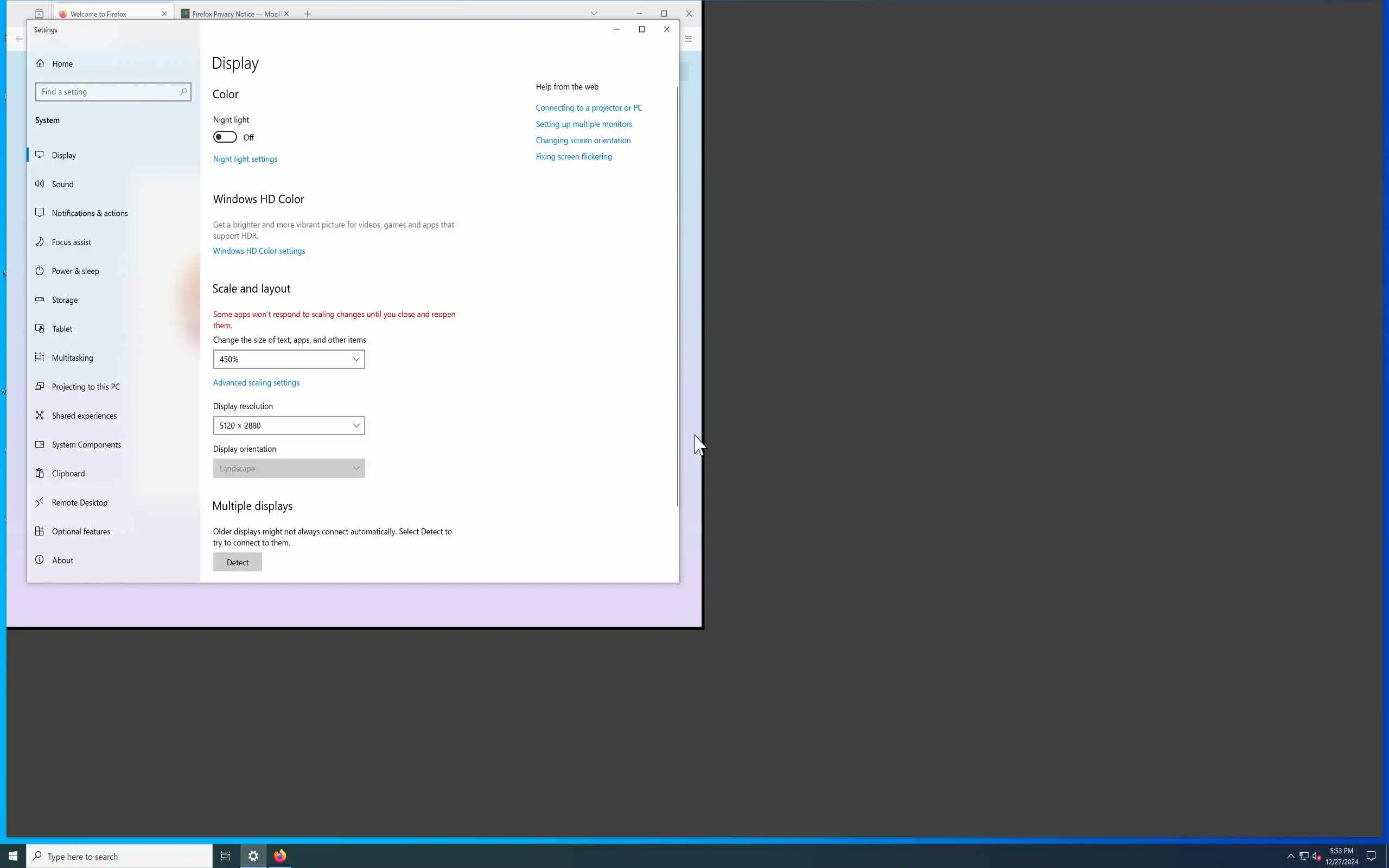This screenshot has width=1389, height=868.
Task: Click Firefox icon in the taskbar
Action: coord(280,856)
